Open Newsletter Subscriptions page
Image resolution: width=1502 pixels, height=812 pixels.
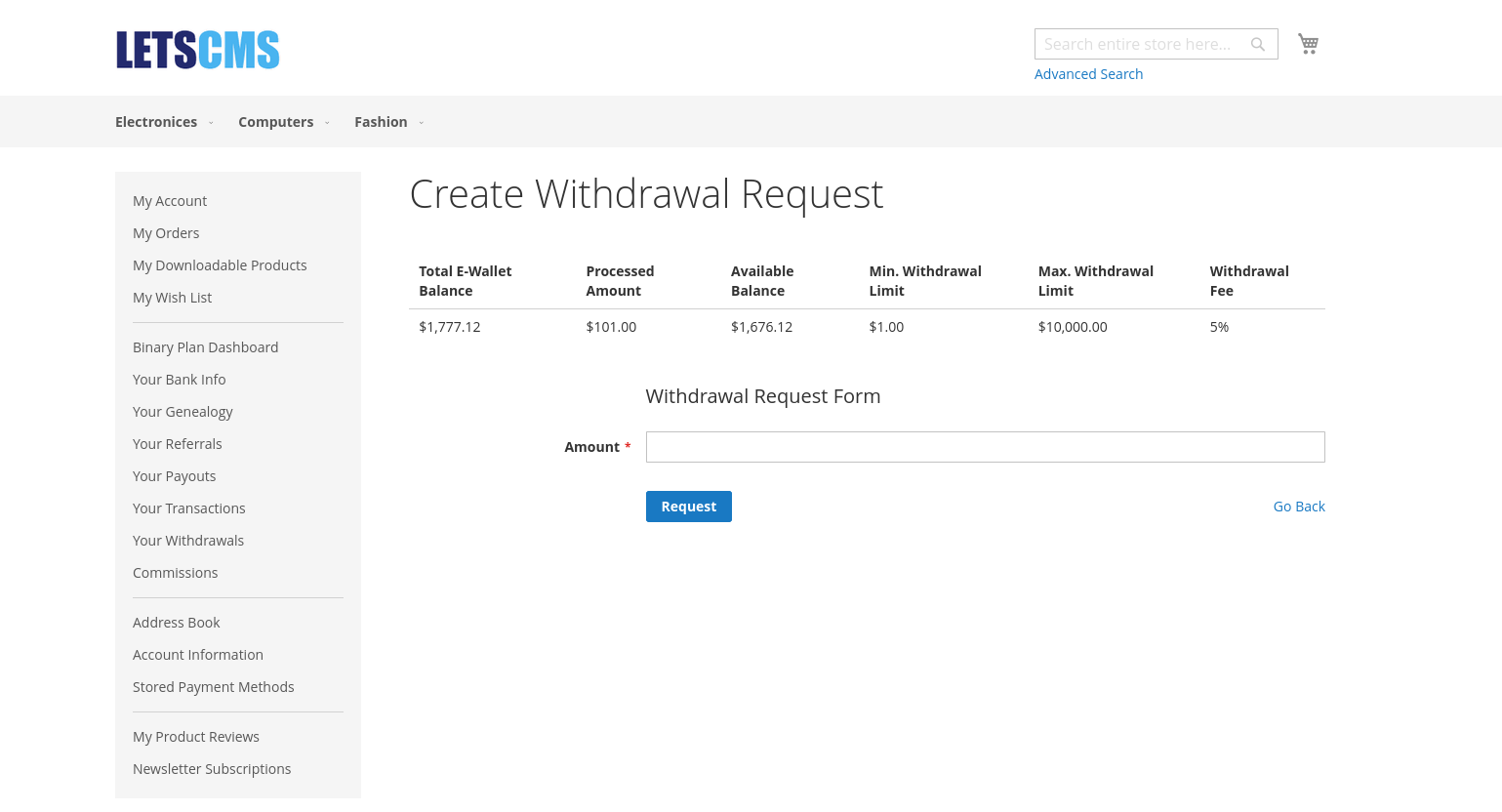[212, 769]
